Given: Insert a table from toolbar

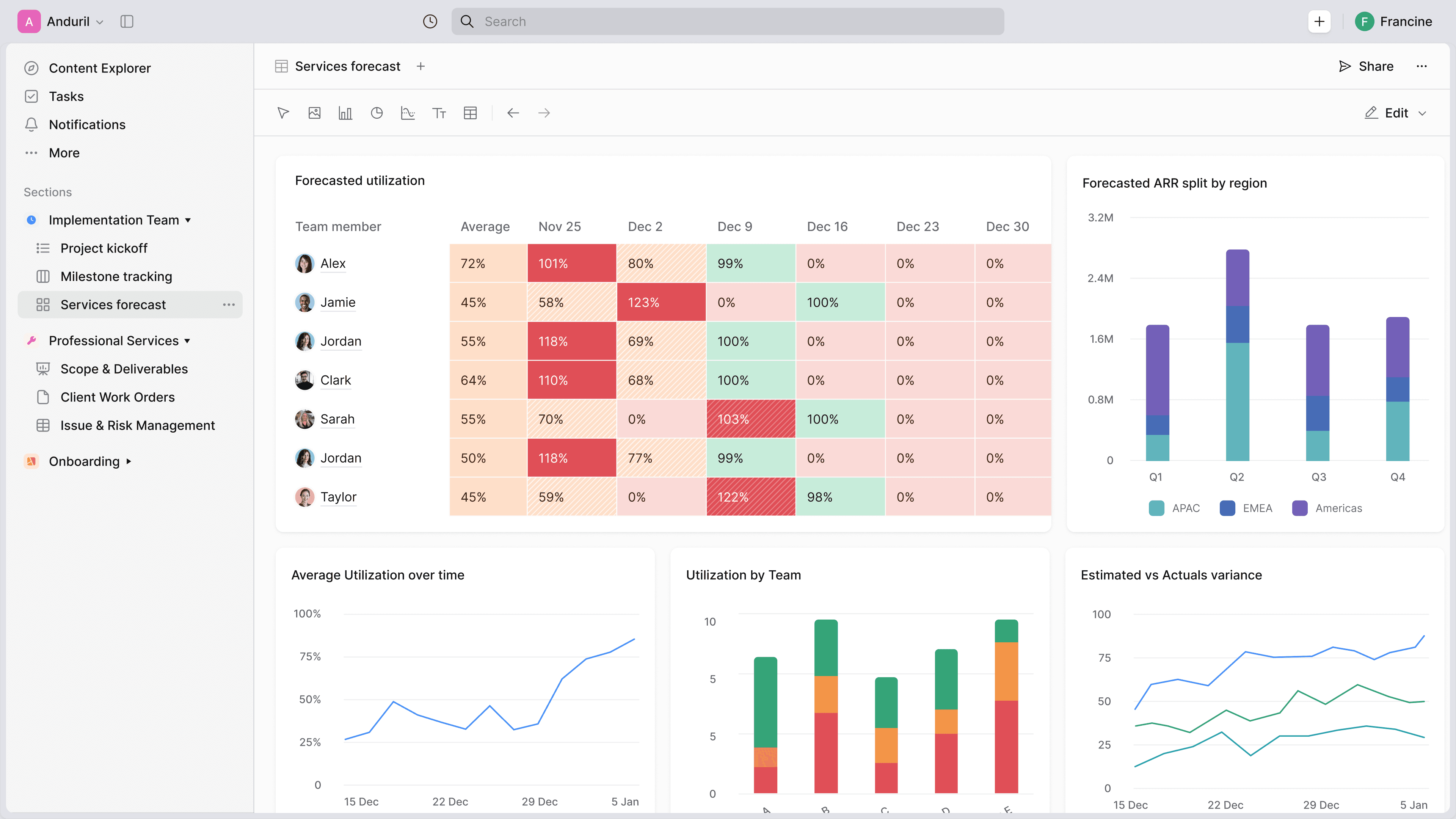Looking at the screenshot, I should (x=470, y=113).
